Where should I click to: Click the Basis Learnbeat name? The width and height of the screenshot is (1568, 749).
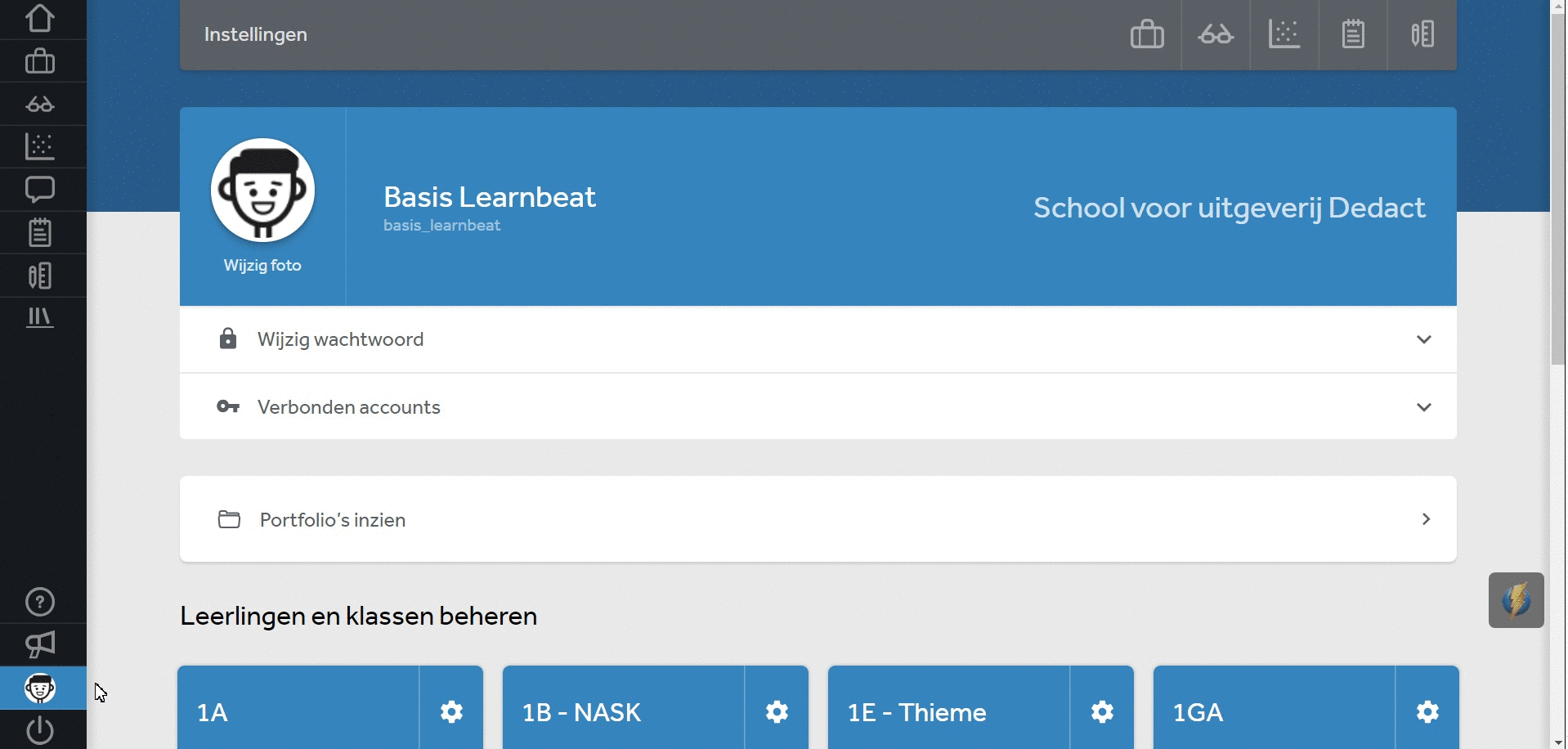point(490,197)
